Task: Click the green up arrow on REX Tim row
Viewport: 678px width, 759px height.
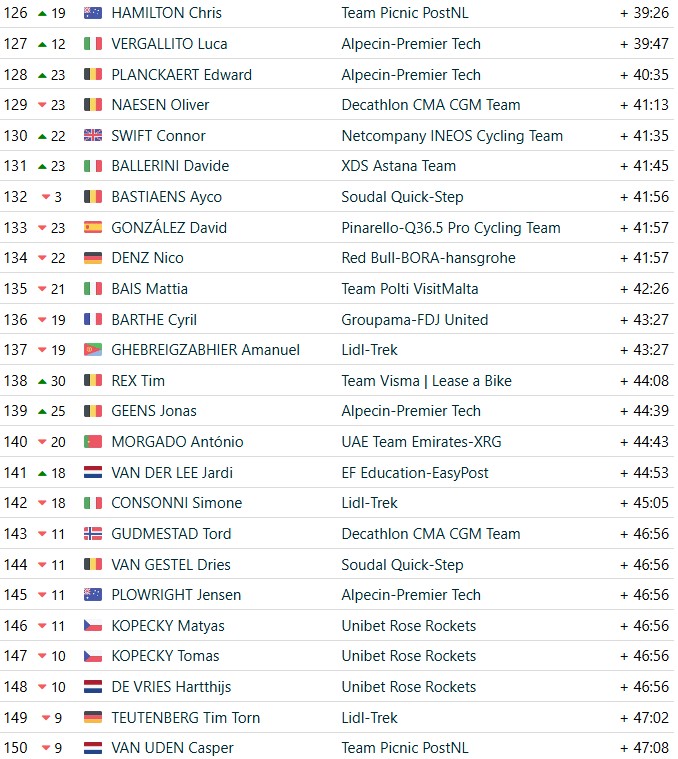Action: pyautogui.click(x=43, y=381)
